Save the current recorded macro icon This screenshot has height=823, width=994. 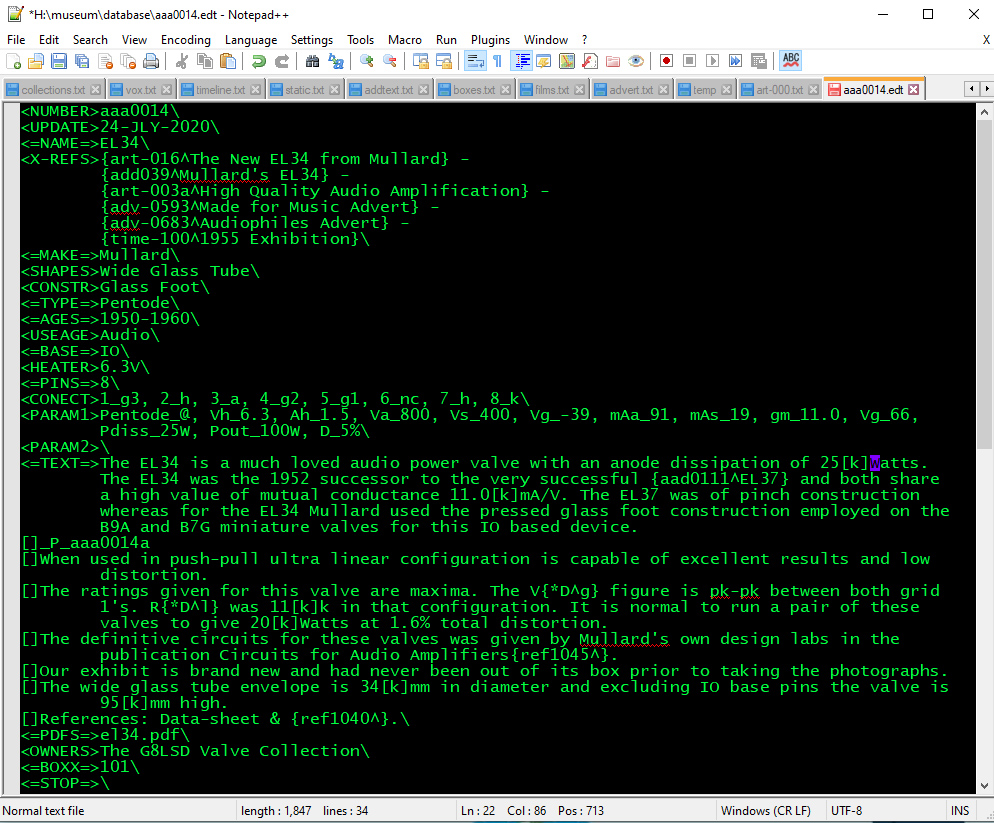[x=759, y=61]
